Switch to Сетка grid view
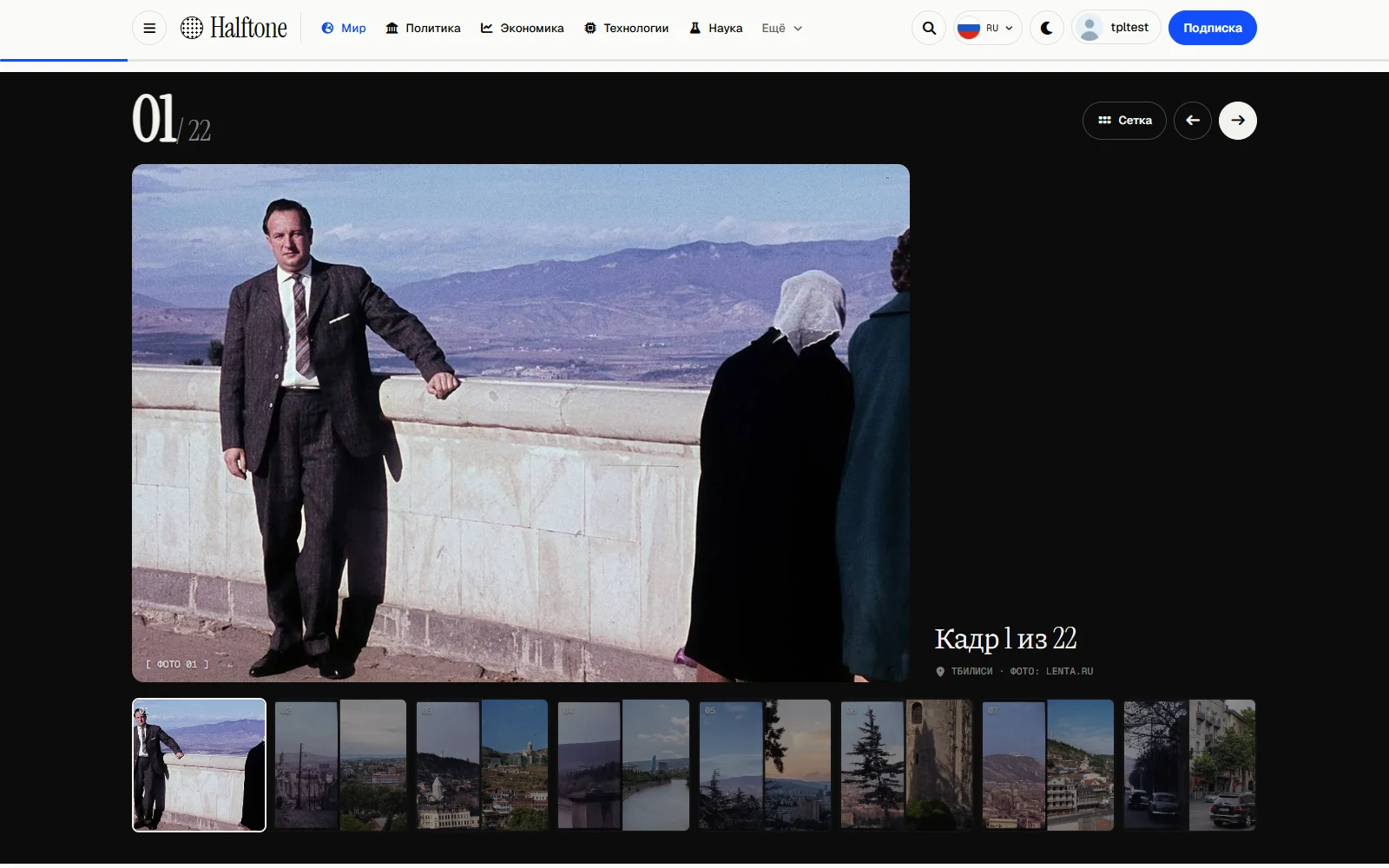Screen dimensions: 1389x868 (1124, 121)
